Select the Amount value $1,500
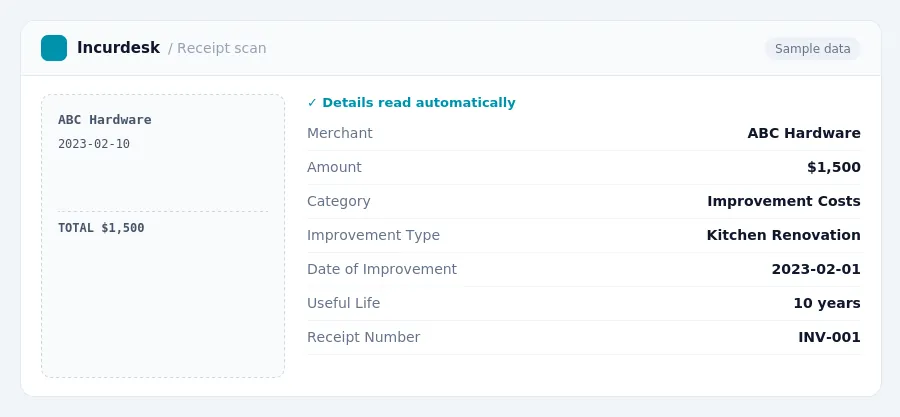900x417 pixels. 833,167
